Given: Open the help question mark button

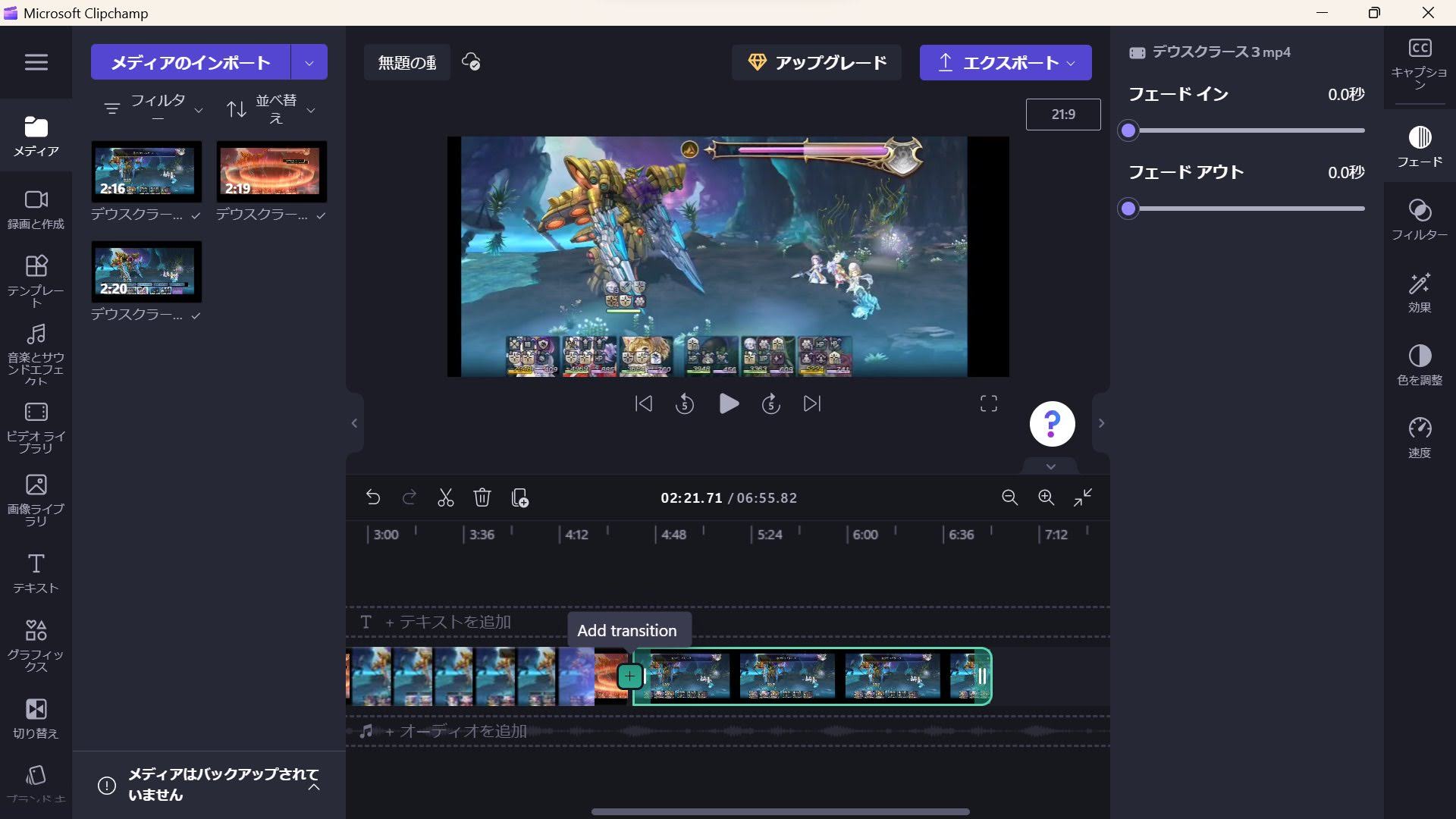Looking at the screenshot, I should pyautogui.click(x=1052, y=424).
